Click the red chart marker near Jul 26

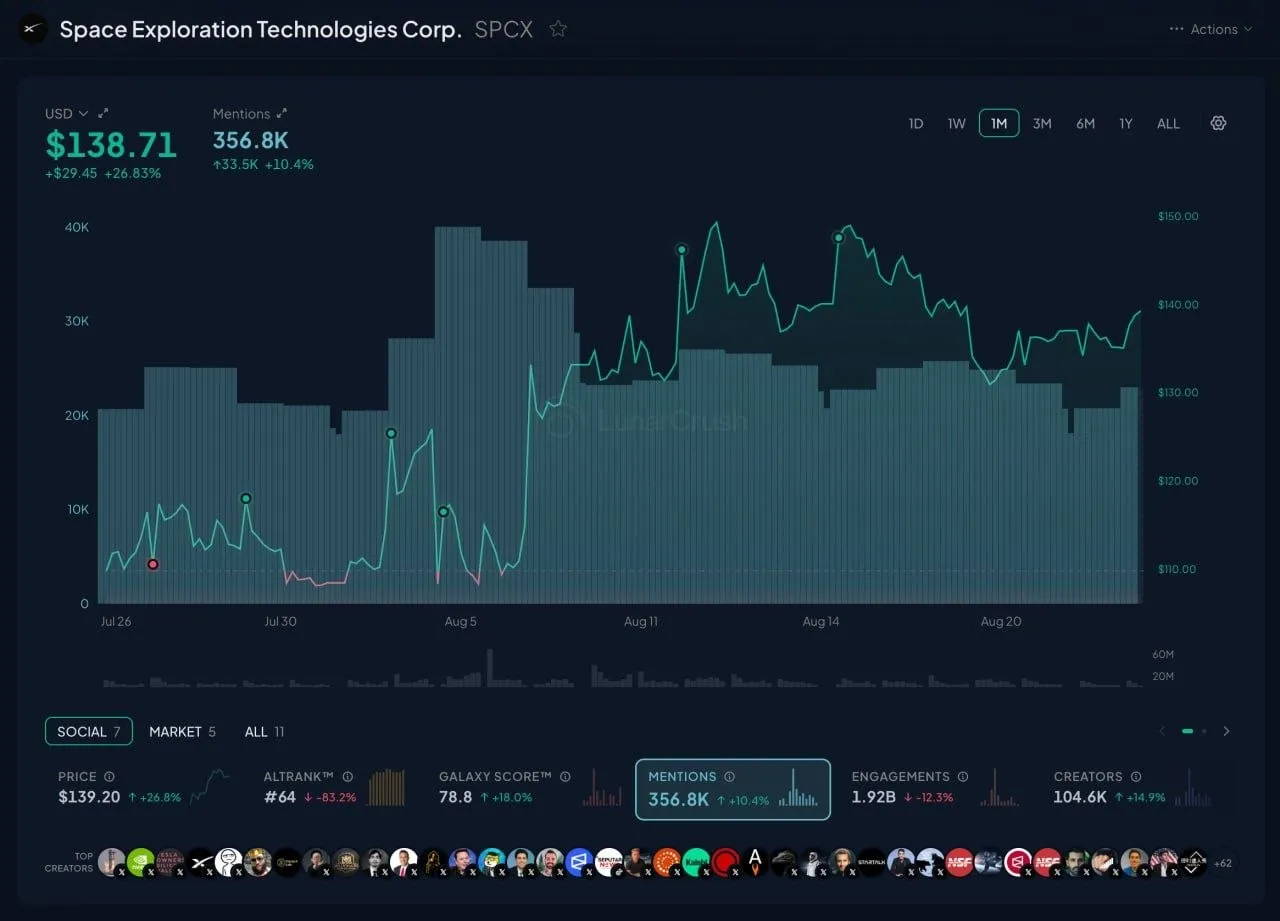coord(153,564)
